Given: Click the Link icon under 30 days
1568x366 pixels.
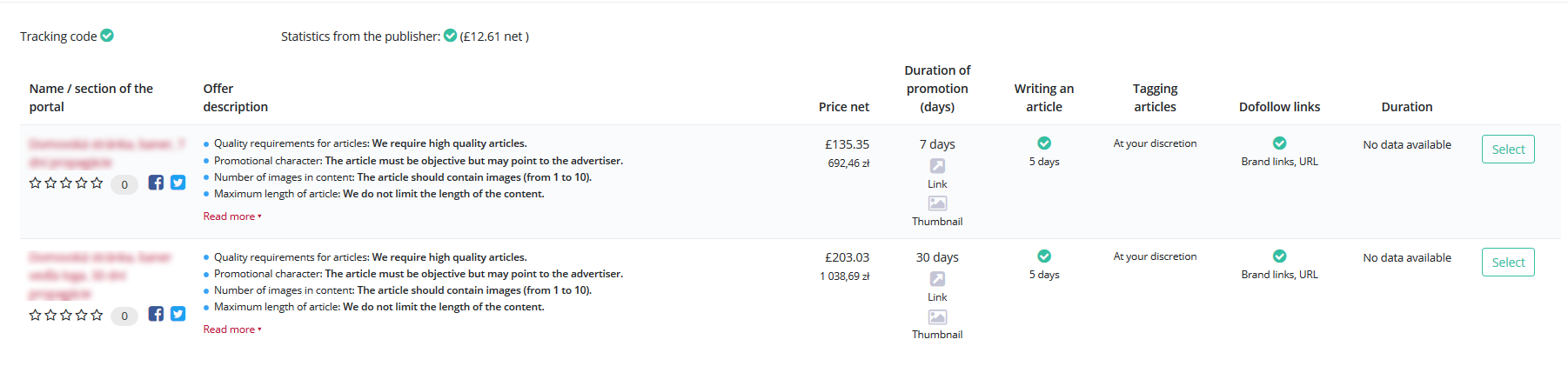Looking at the screenshot, I should pos(937,279).
